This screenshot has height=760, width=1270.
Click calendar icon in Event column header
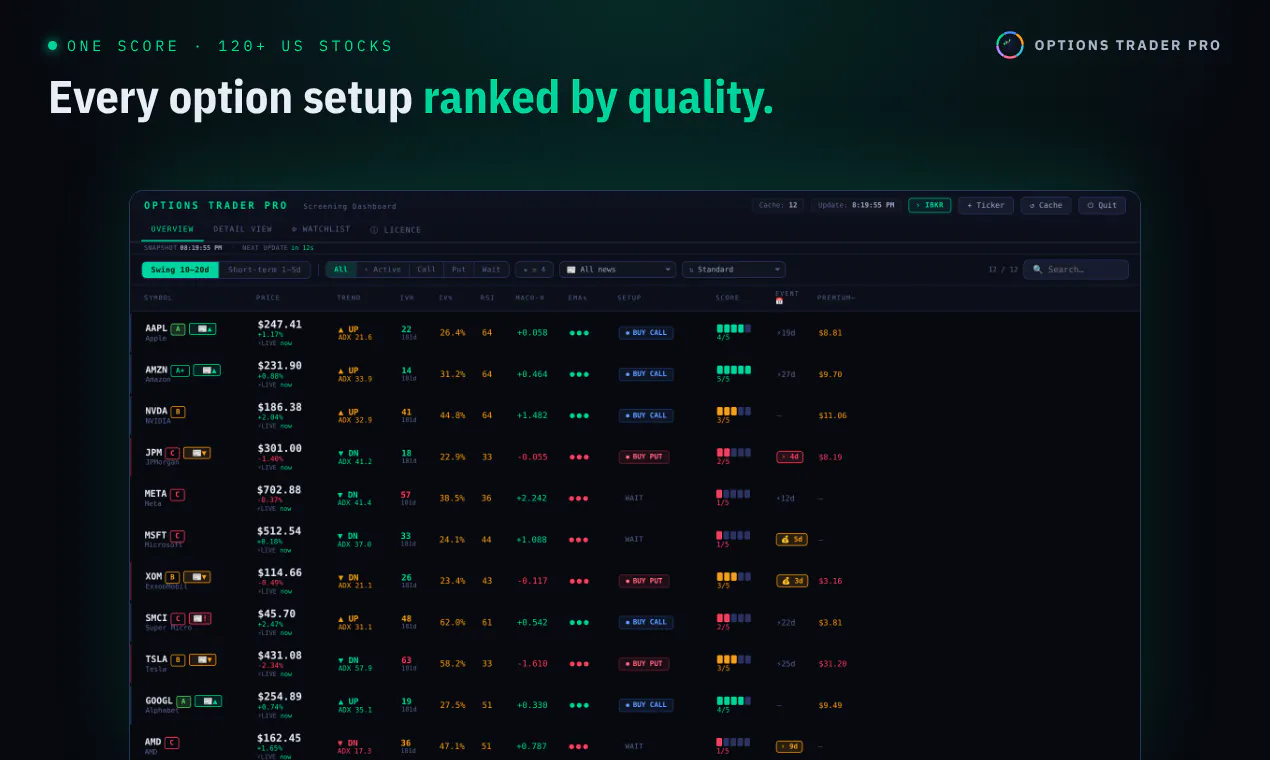[x=779, y=301]
